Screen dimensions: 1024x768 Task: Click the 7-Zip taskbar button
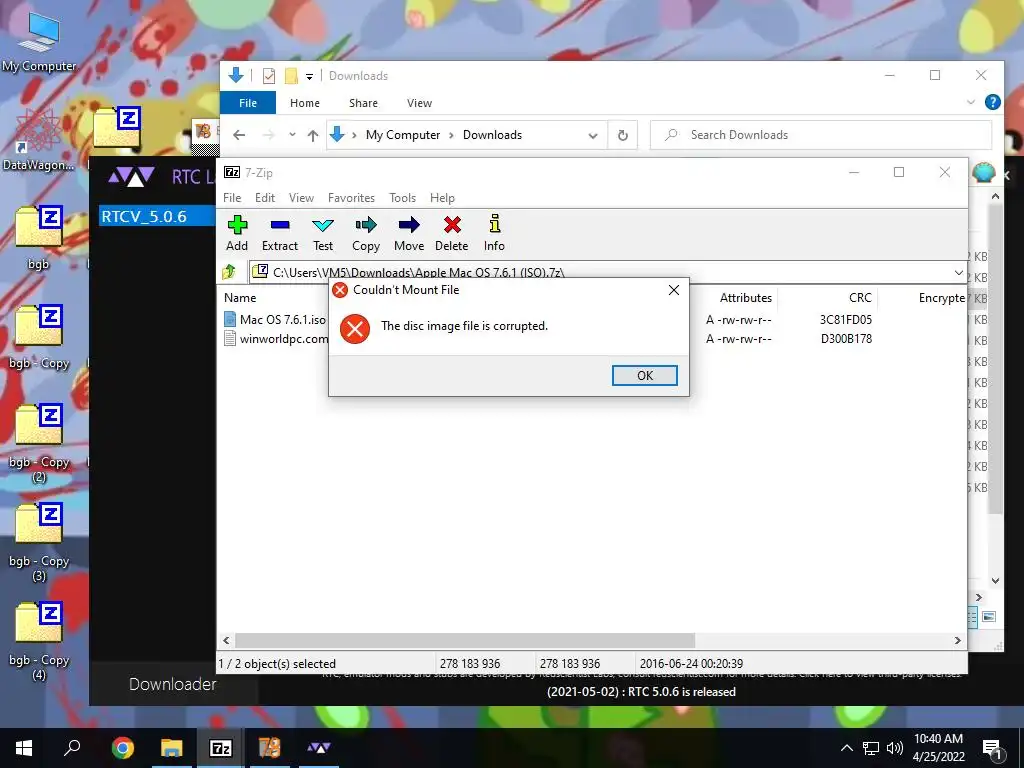pos(220,748)
